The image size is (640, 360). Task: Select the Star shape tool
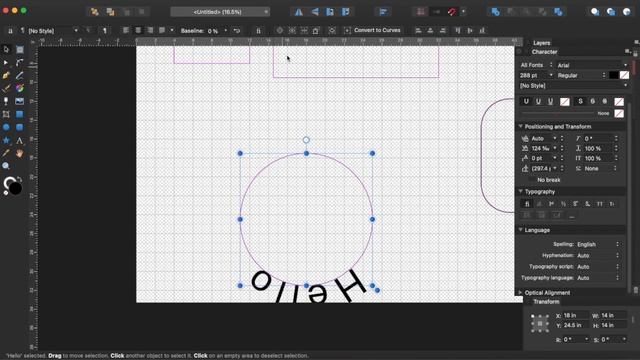point(6,140)
